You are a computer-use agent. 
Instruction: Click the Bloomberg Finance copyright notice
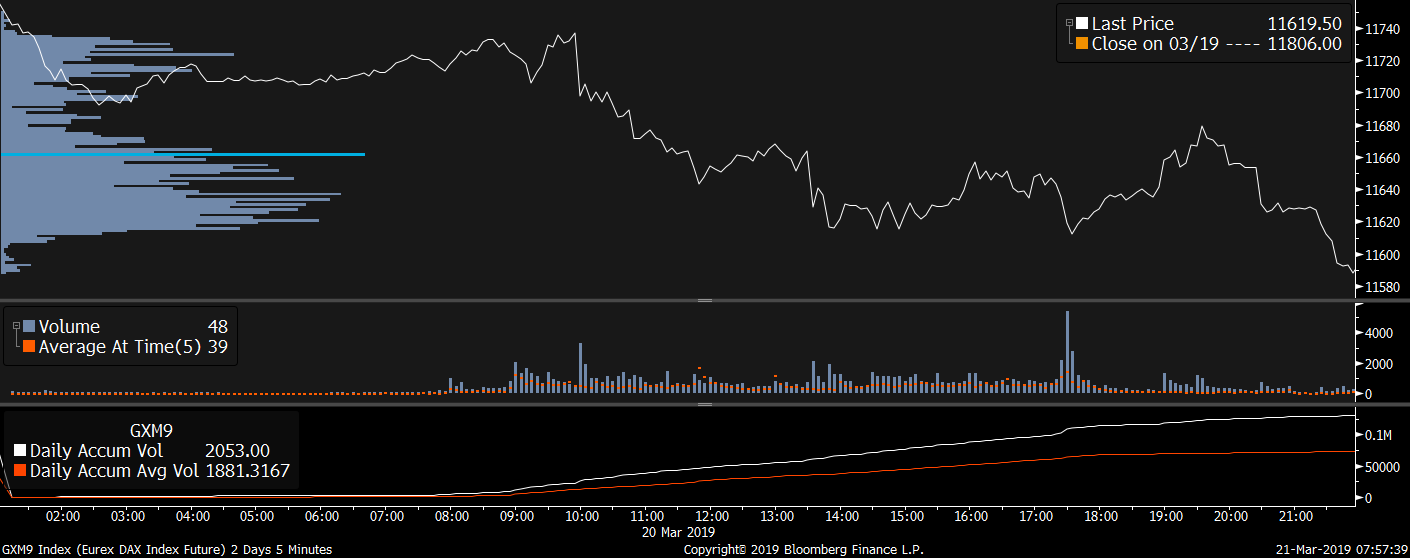point(803,549)
